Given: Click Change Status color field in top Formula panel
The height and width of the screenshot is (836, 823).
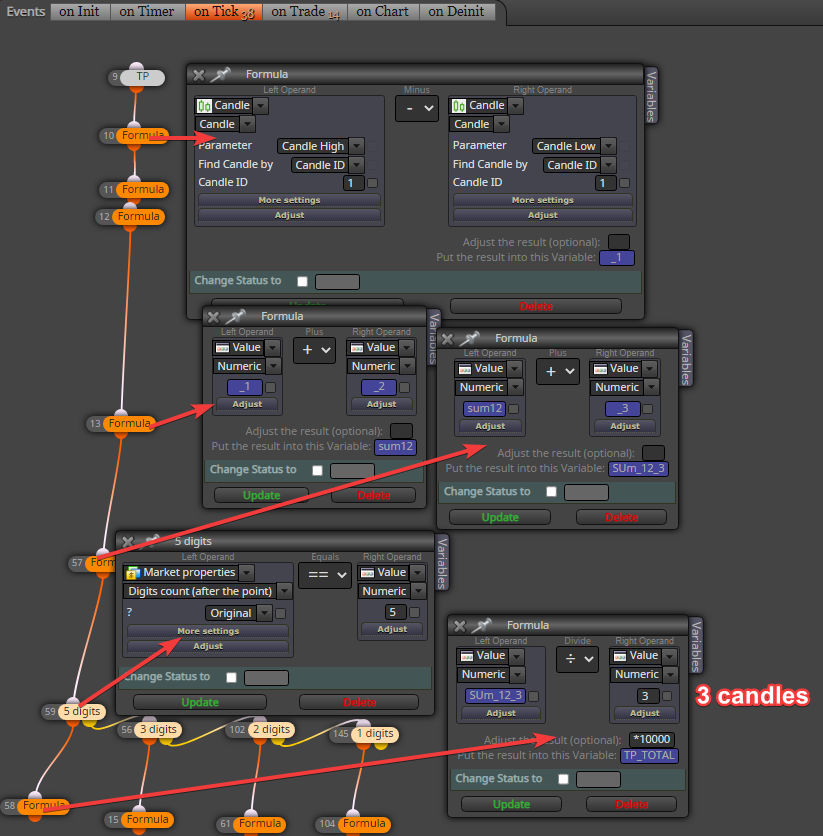Looking at the screenshot, I should click(x=337, y=282).
